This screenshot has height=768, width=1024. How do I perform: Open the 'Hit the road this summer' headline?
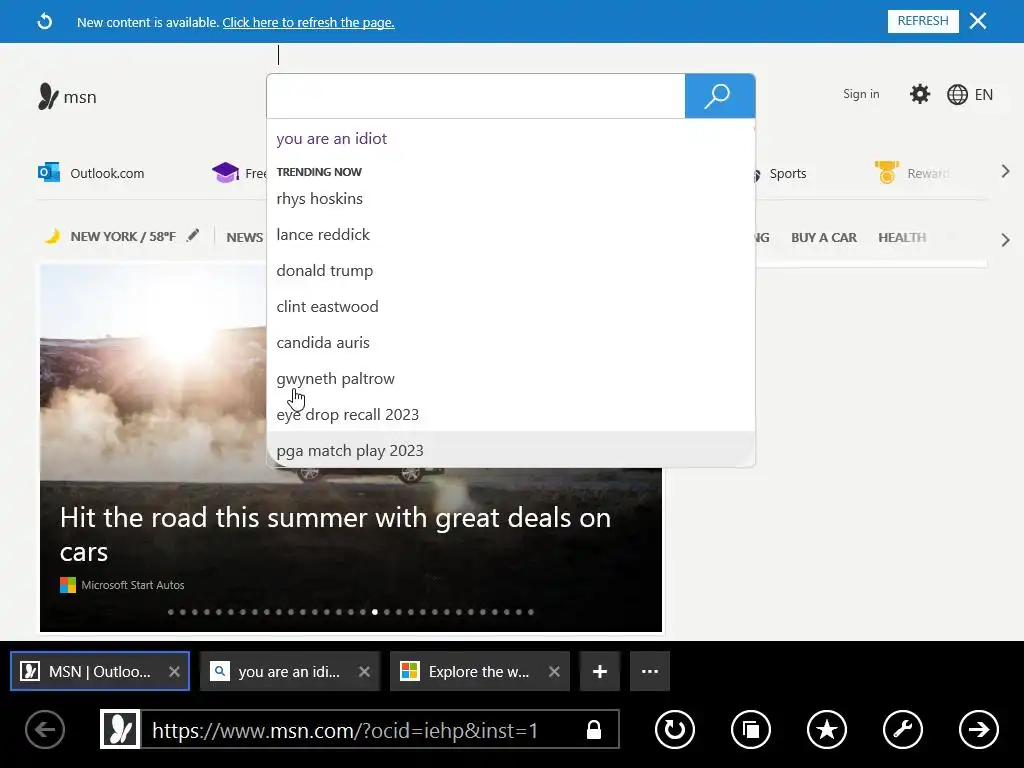coord(336,535)
